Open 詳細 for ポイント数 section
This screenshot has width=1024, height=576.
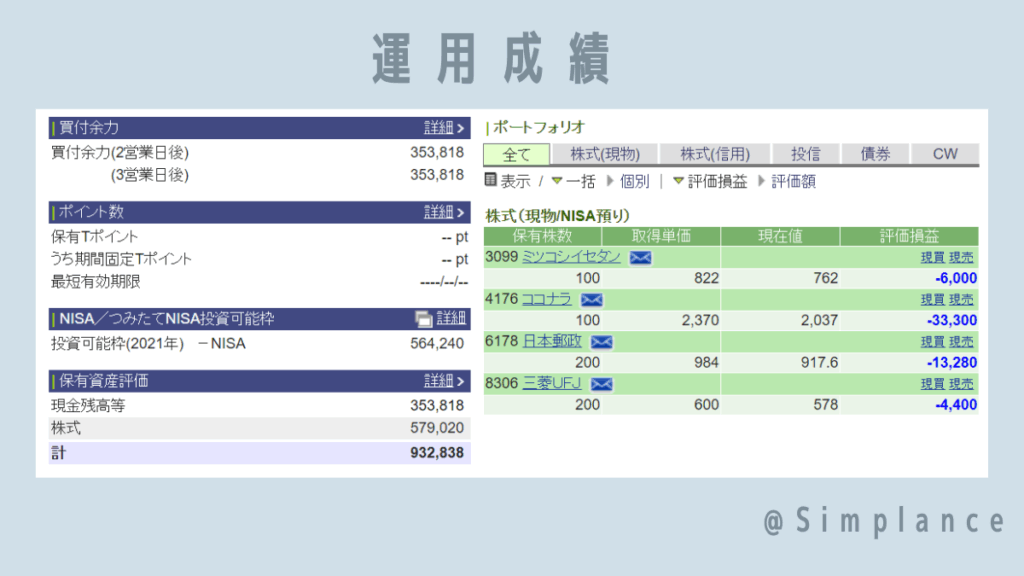tap(444, 212)
